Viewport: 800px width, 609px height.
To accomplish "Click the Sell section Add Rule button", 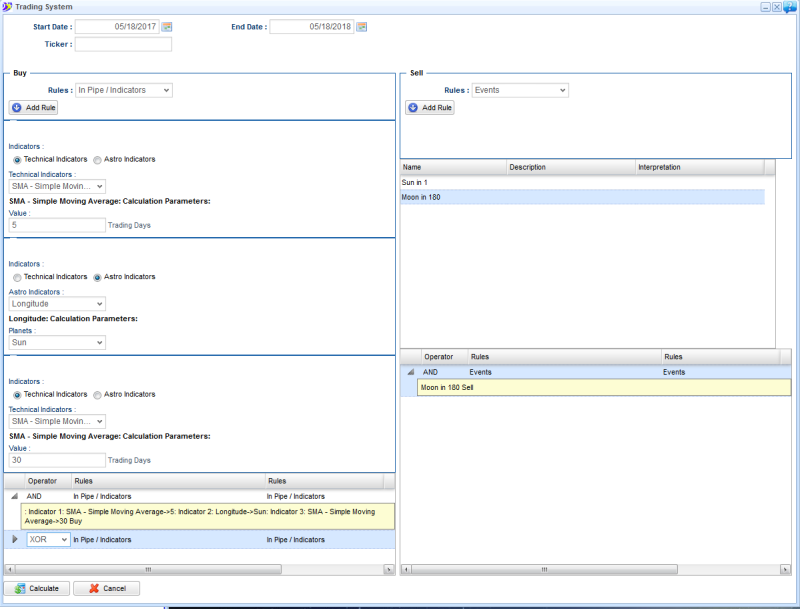I will click(429, 107).
